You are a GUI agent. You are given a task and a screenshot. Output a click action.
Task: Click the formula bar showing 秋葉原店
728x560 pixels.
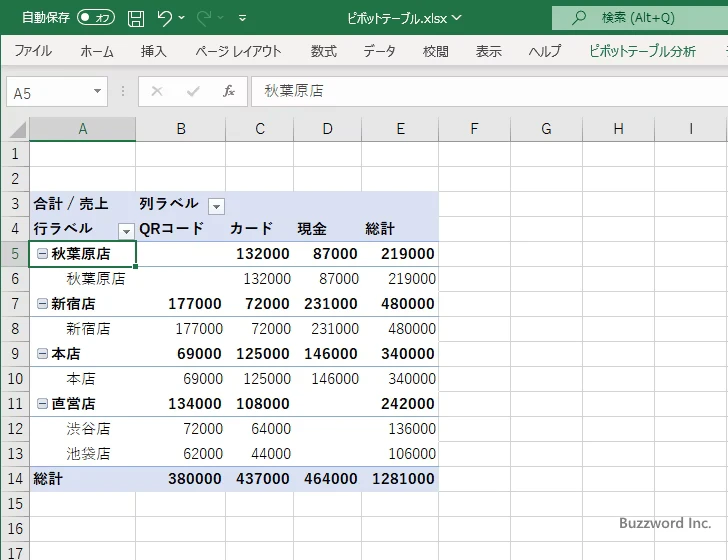pos(489,91)
